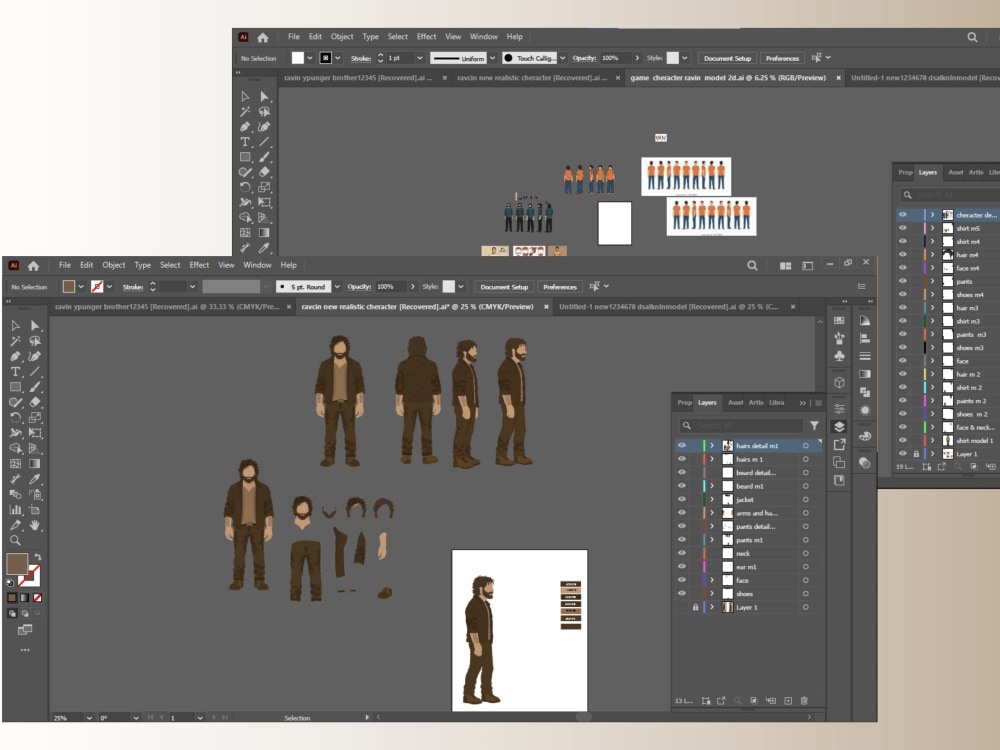
Task: Select the Rotate tool in front window
Action: (x=16, y=418)
